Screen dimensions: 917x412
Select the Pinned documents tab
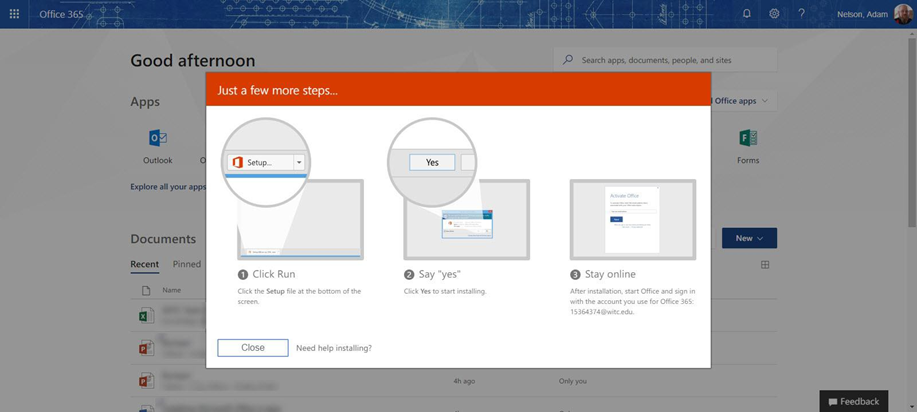point(187,265)
